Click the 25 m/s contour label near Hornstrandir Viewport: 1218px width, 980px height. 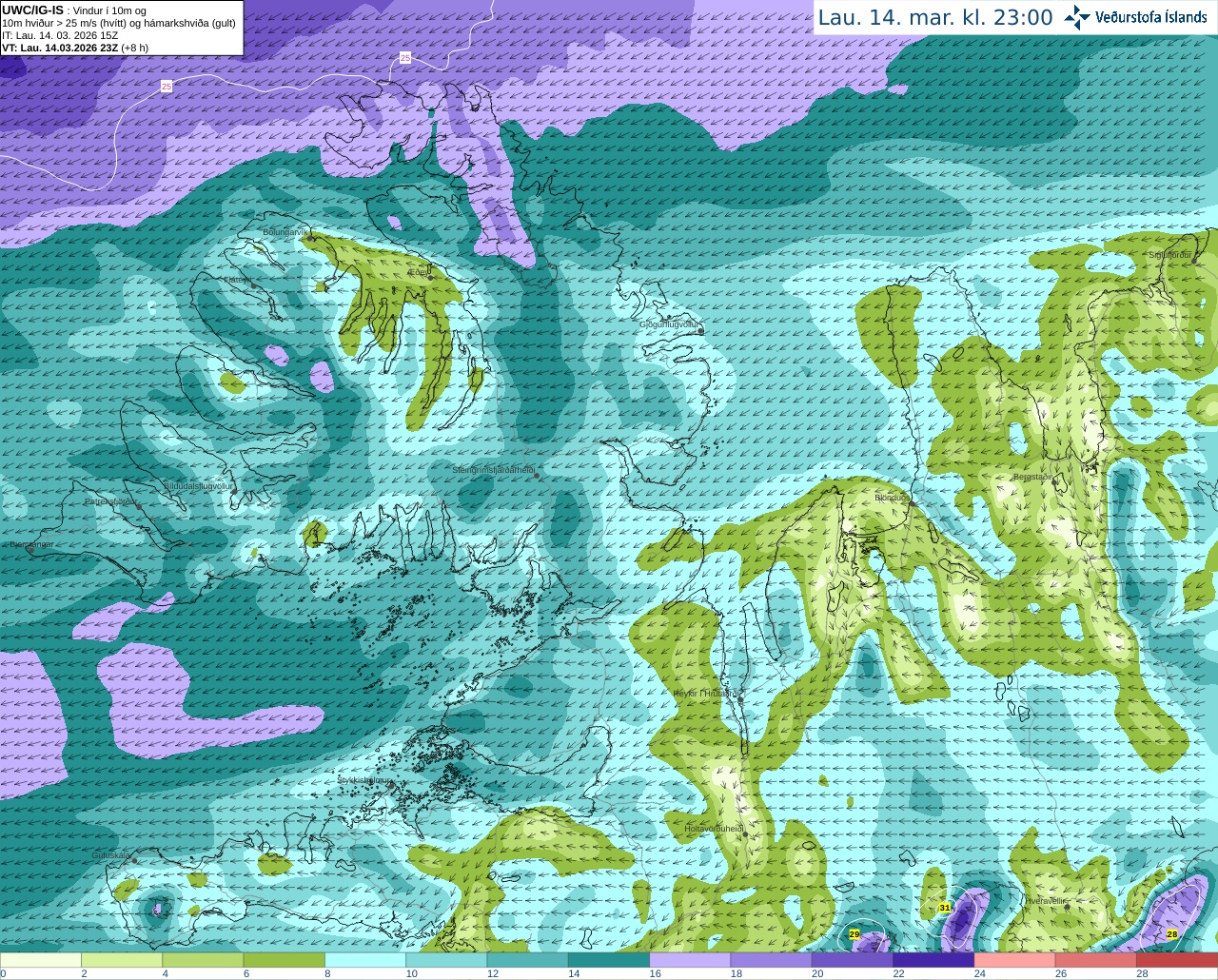tap(405, 58)
